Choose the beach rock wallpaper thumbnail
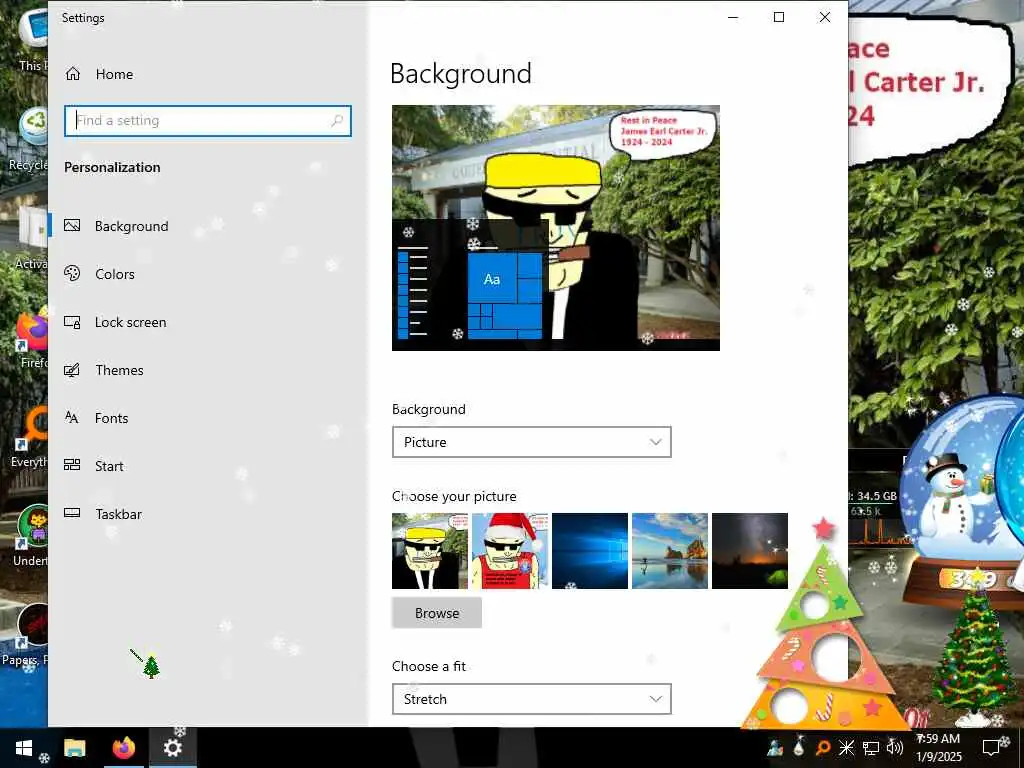1024x768 pixels. (670, 551)
